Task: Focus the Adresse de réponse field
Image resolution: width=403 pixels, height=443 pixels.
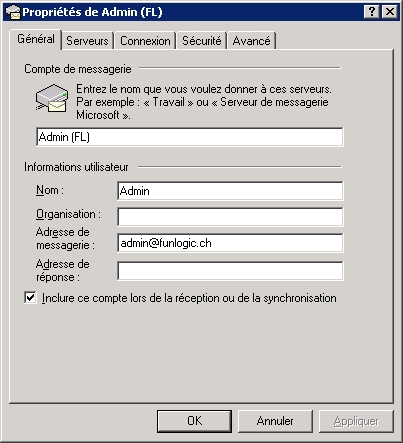Action: click(230, 271)
